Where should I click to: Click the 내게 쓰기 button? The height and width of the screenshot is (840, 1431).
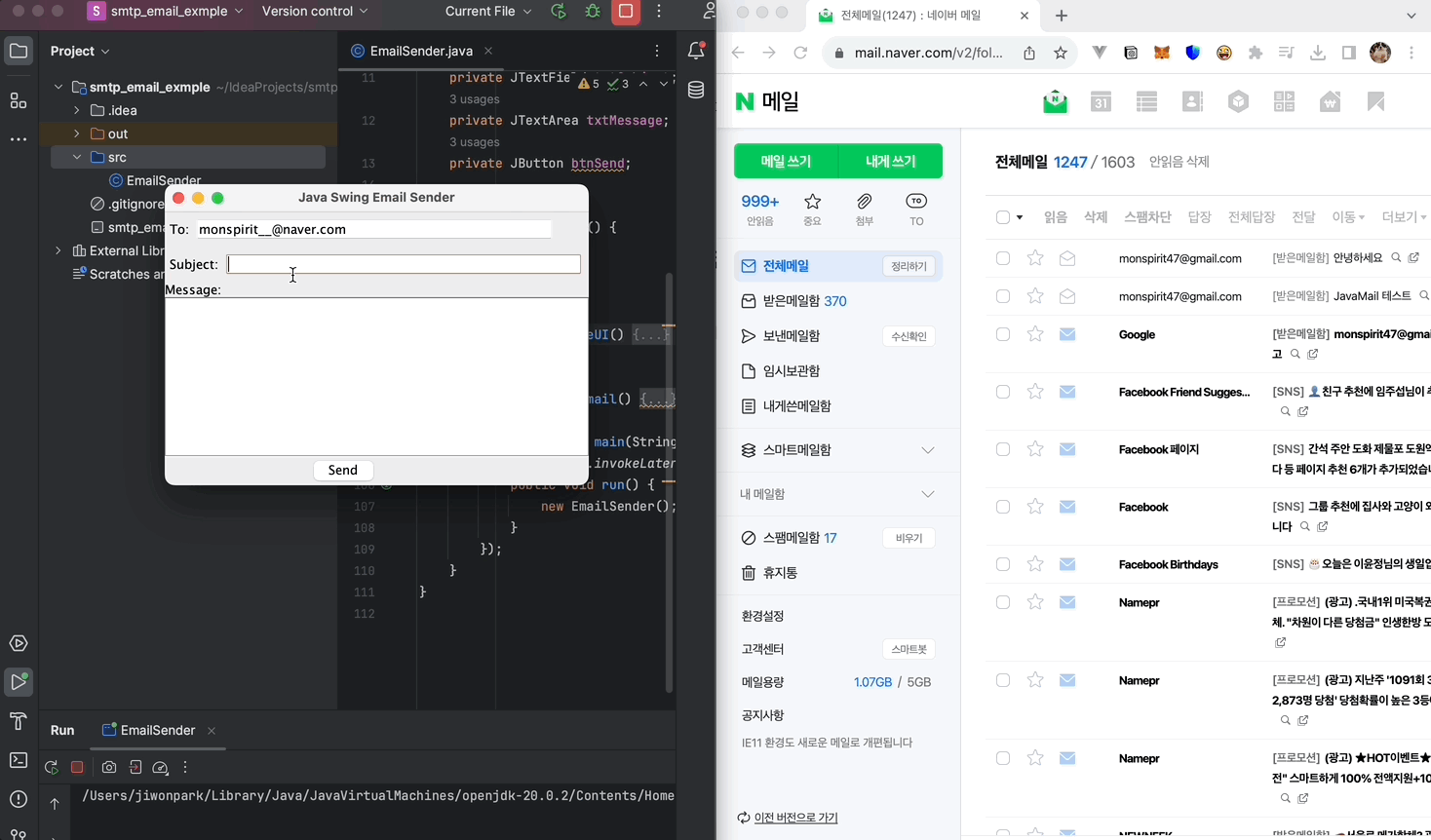[891, 161]
